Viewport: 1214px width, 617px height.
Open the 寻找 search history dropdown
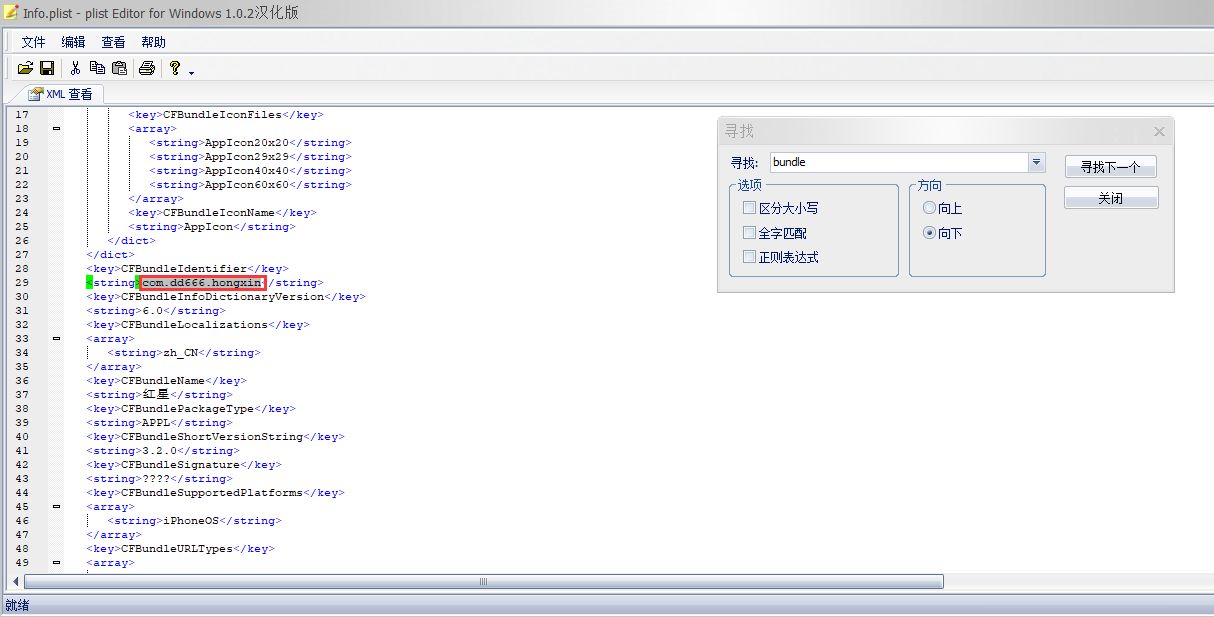click(x=1037, y=161)
